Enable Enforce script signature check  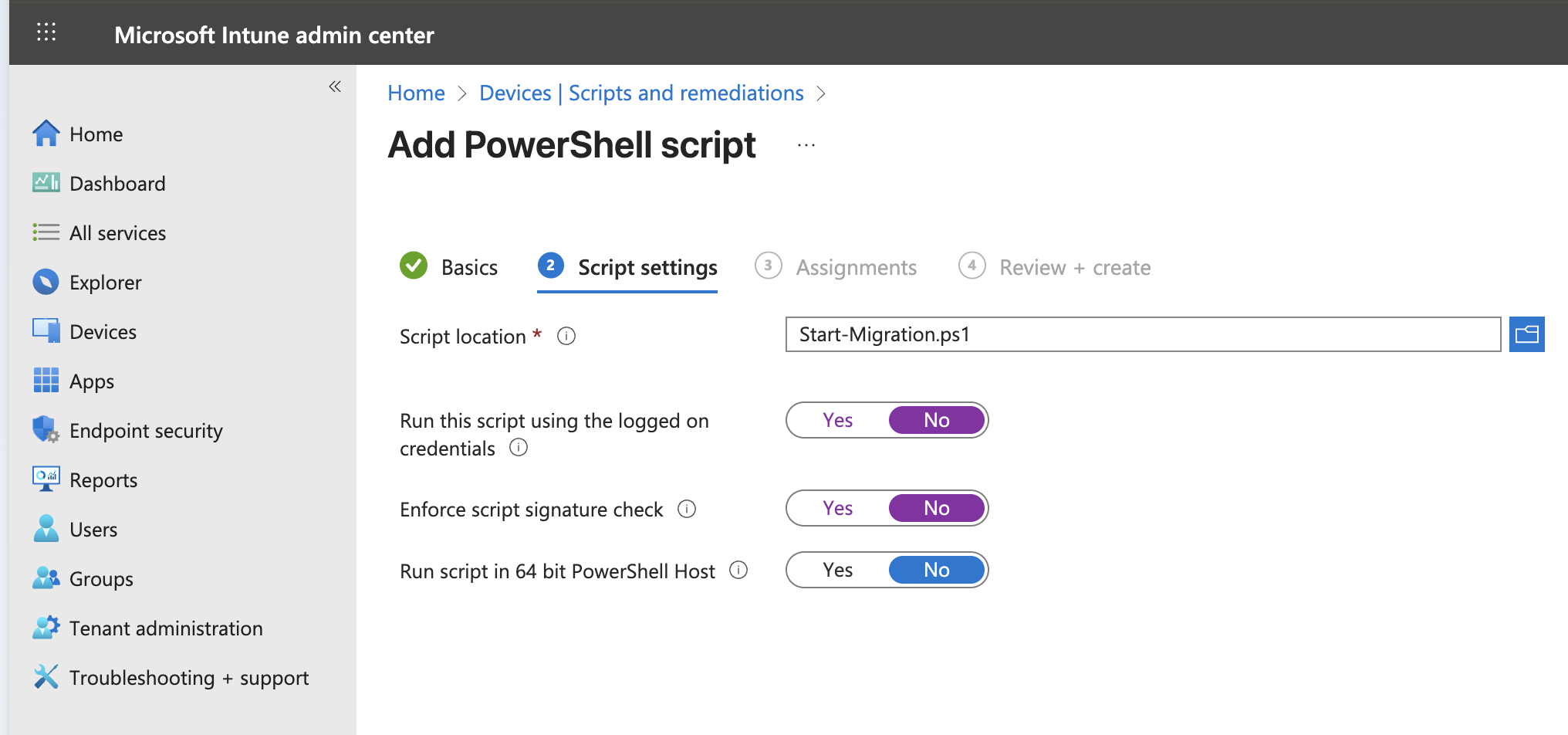[x=837, y=508]
